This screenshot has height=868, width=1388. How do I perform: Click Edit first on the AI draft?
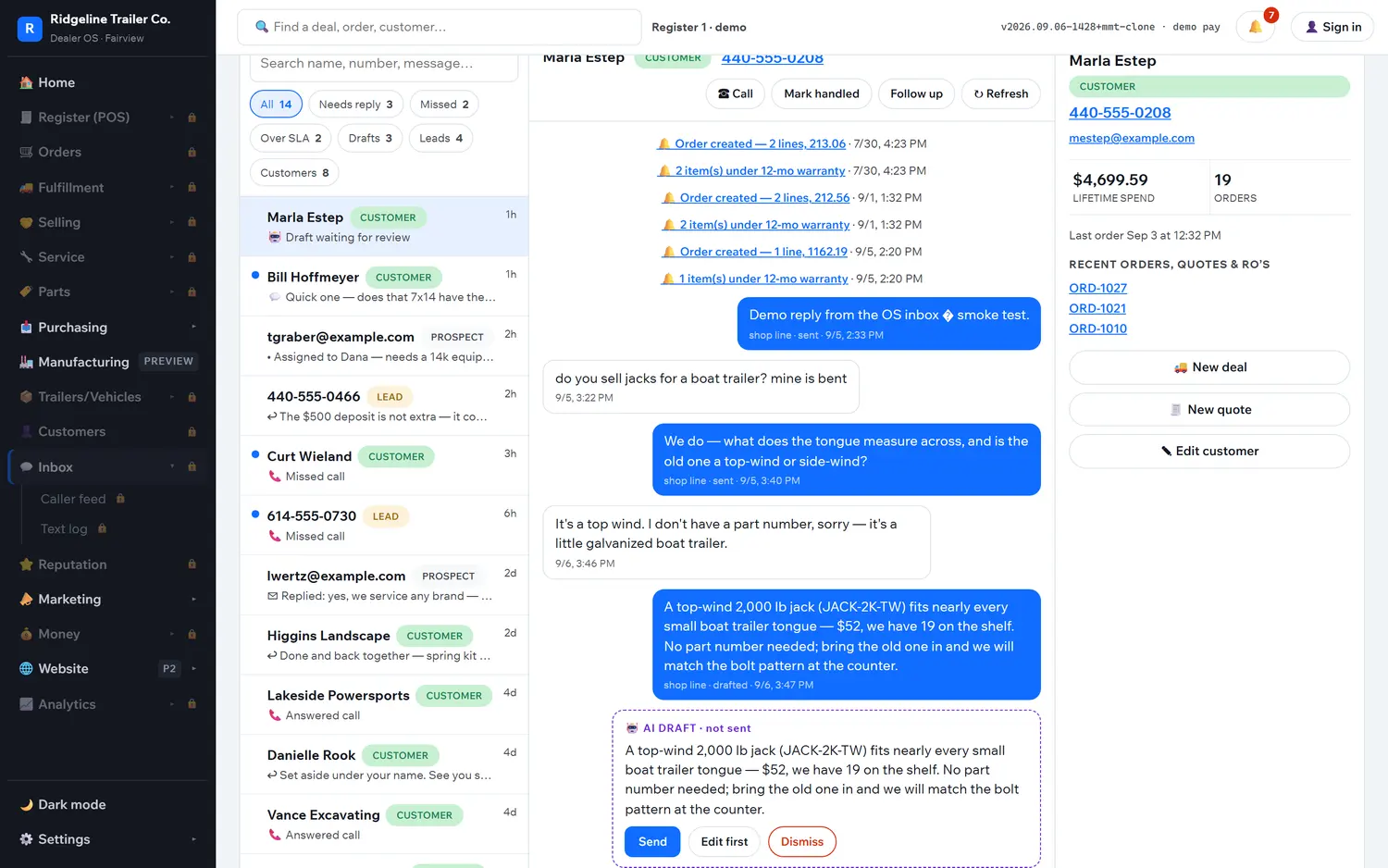(724, 841)
